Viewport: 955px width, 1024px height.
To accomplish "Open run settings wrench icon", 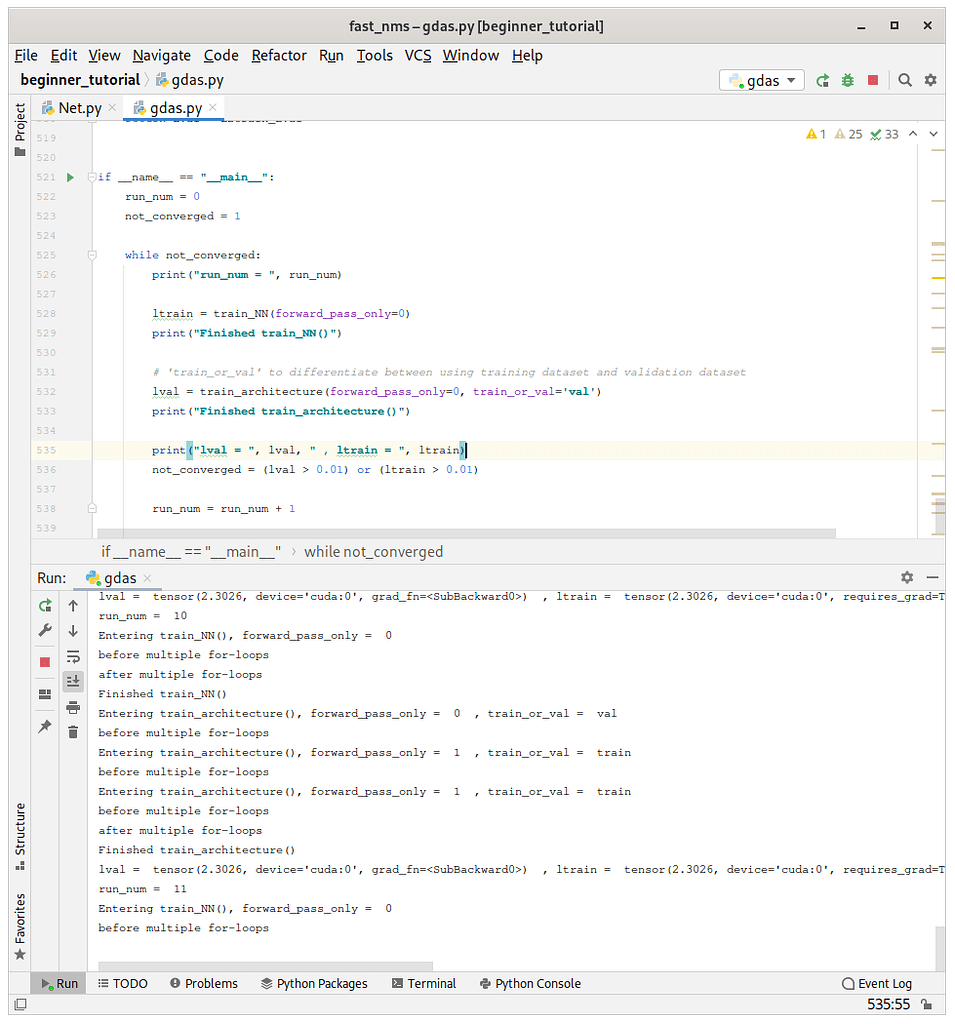I will point(45,630).
